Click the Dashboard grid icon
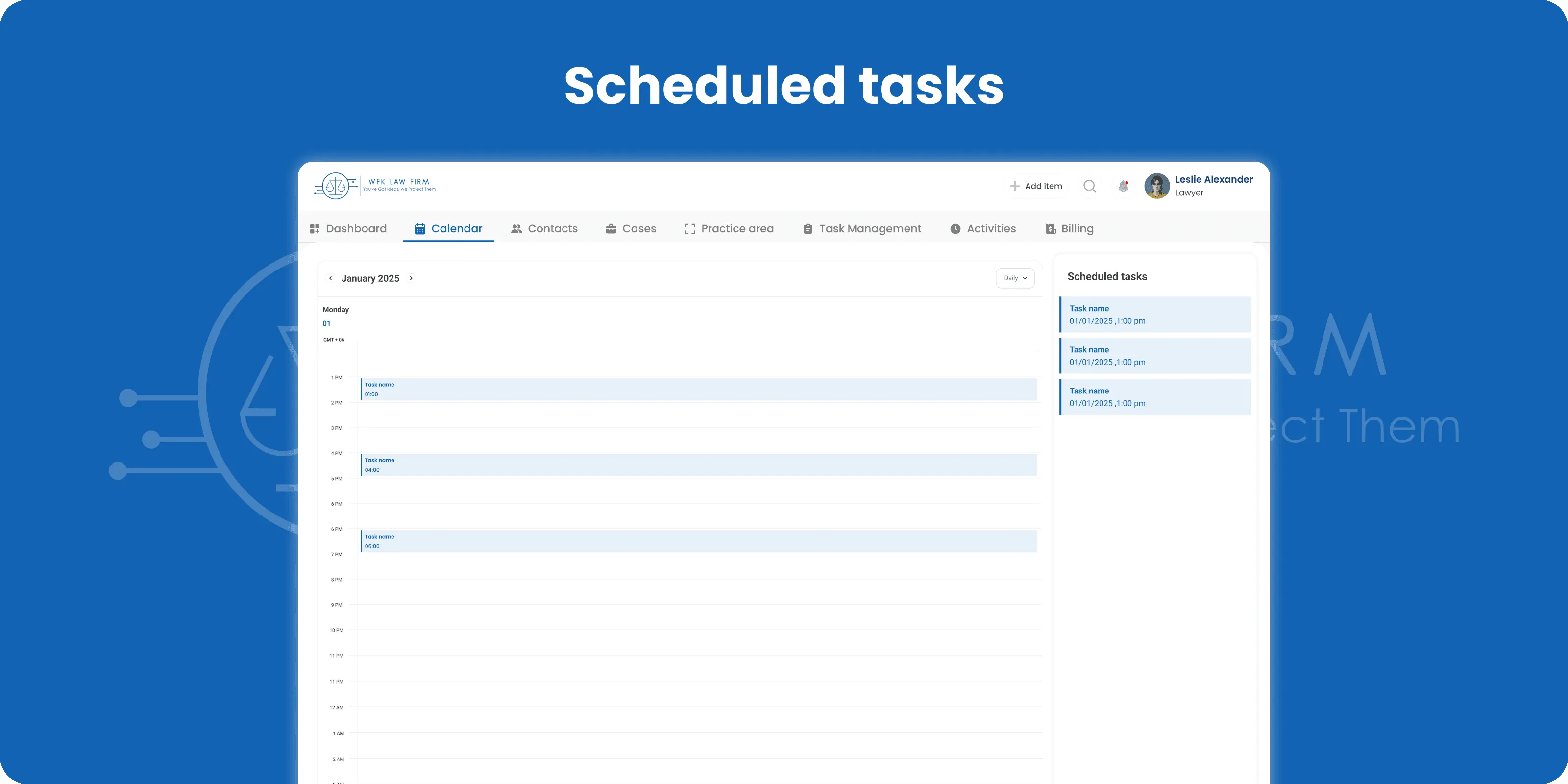The image size is (1568, 784). [x=315, y=229]
